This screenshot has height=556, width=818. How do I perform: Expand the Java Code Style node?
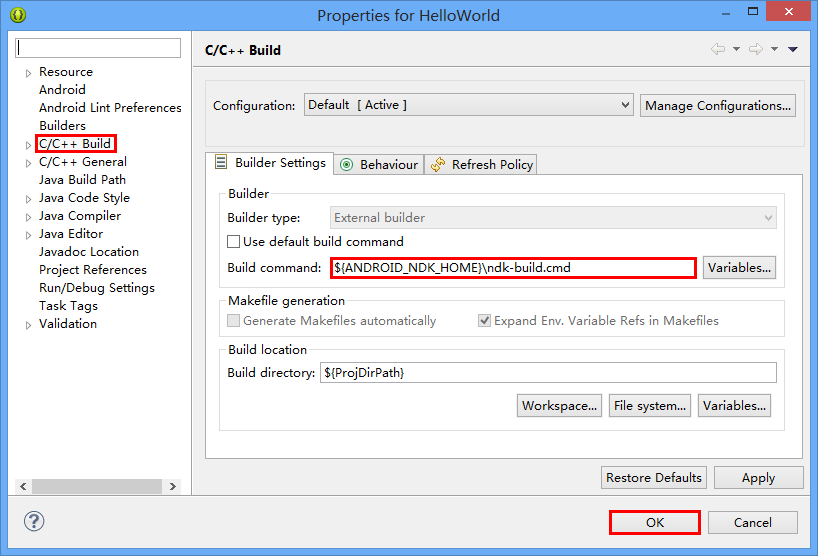click(28, 199)
